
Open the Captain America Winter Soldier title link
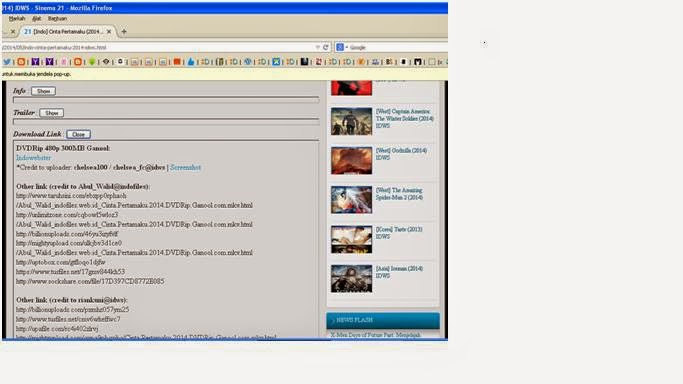405,118
